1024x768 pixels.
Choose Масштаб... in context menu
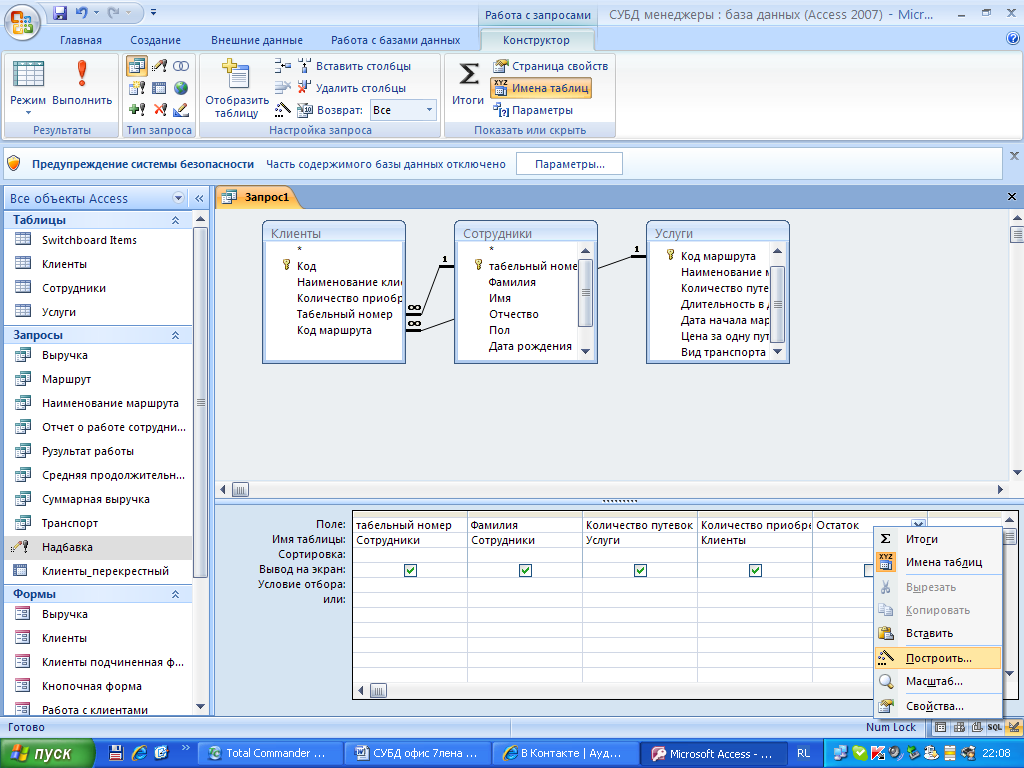coord(938,681)
